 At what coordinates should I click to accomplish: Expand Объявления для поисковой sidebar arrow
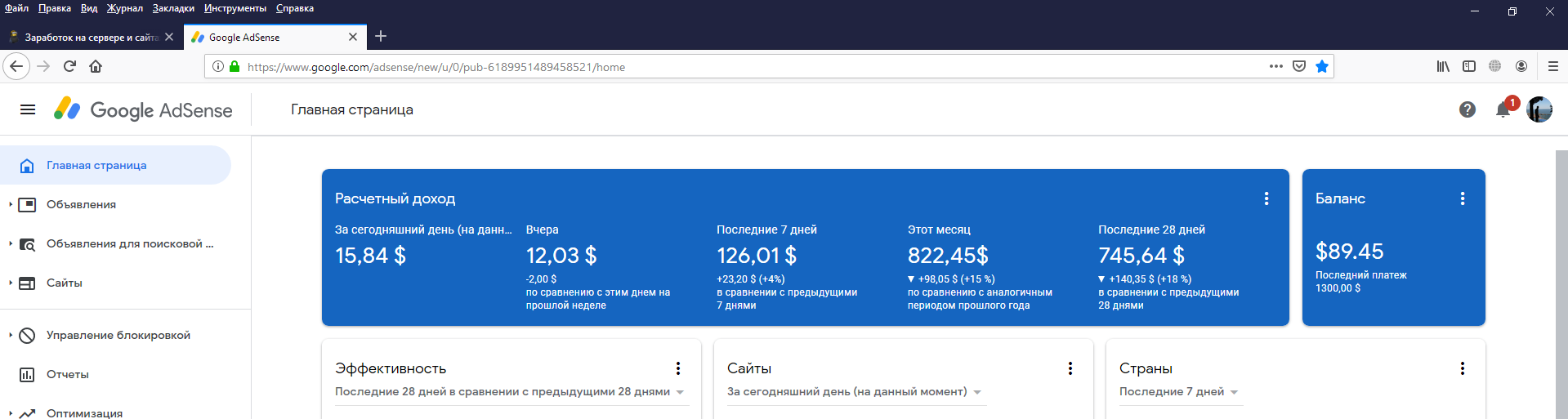pos(10,243)
